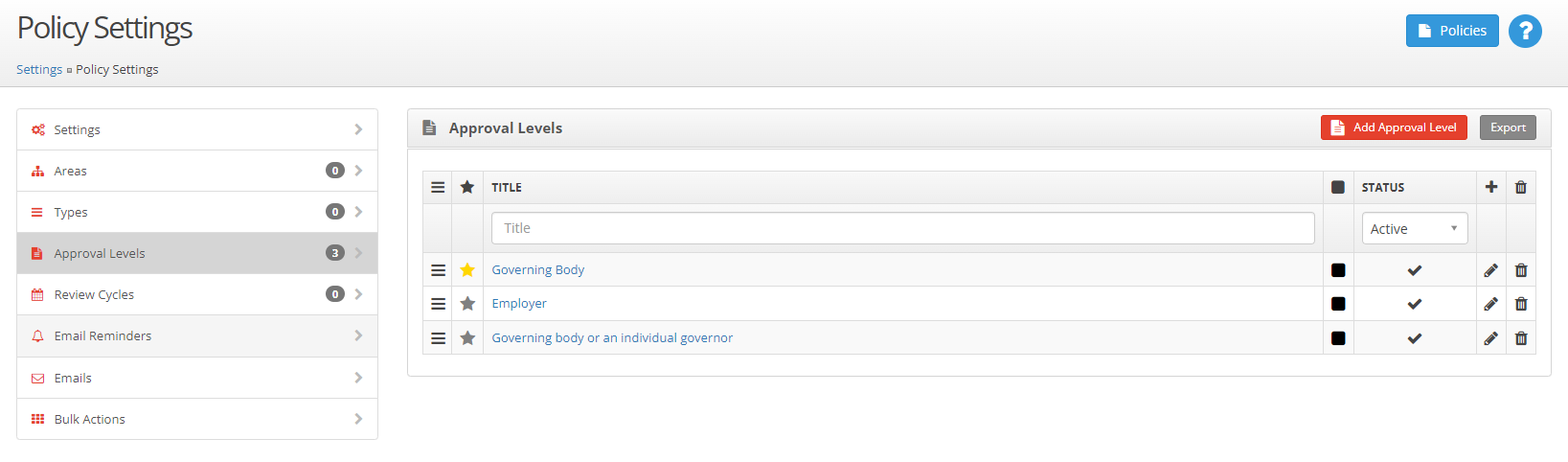Edit the Governing Body row with pencil icon
1568x462 pixels.
[x=1490, y=270]
